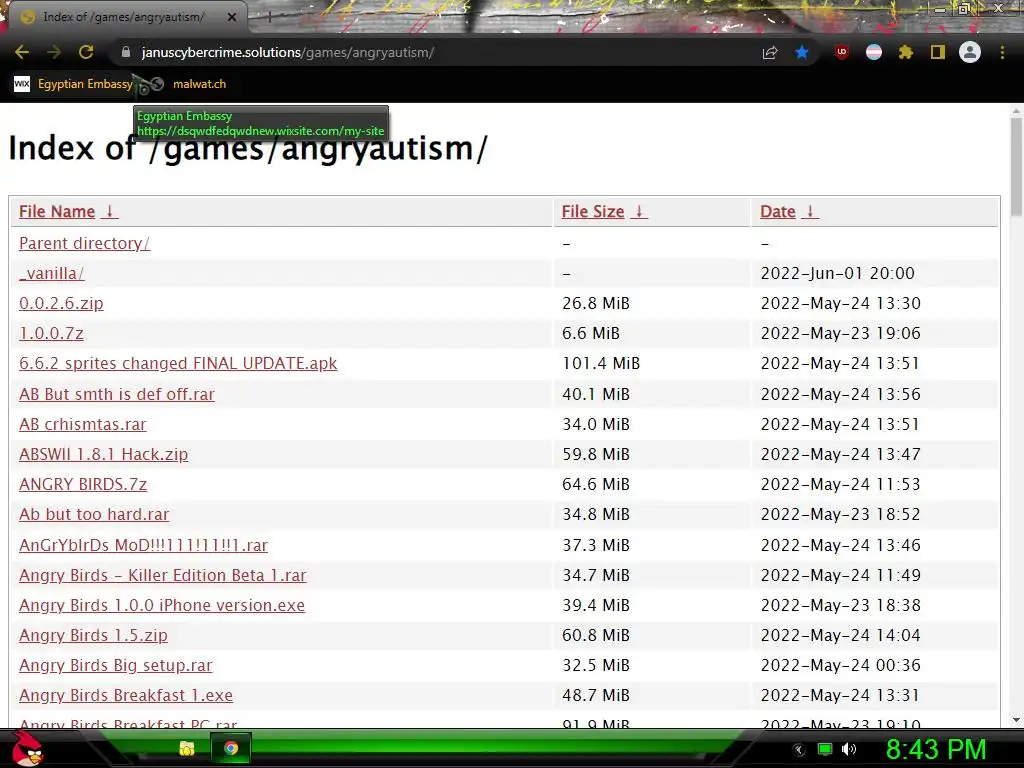Open the share page icon
The image size is (1024, 768).
(x=770, y=53)
